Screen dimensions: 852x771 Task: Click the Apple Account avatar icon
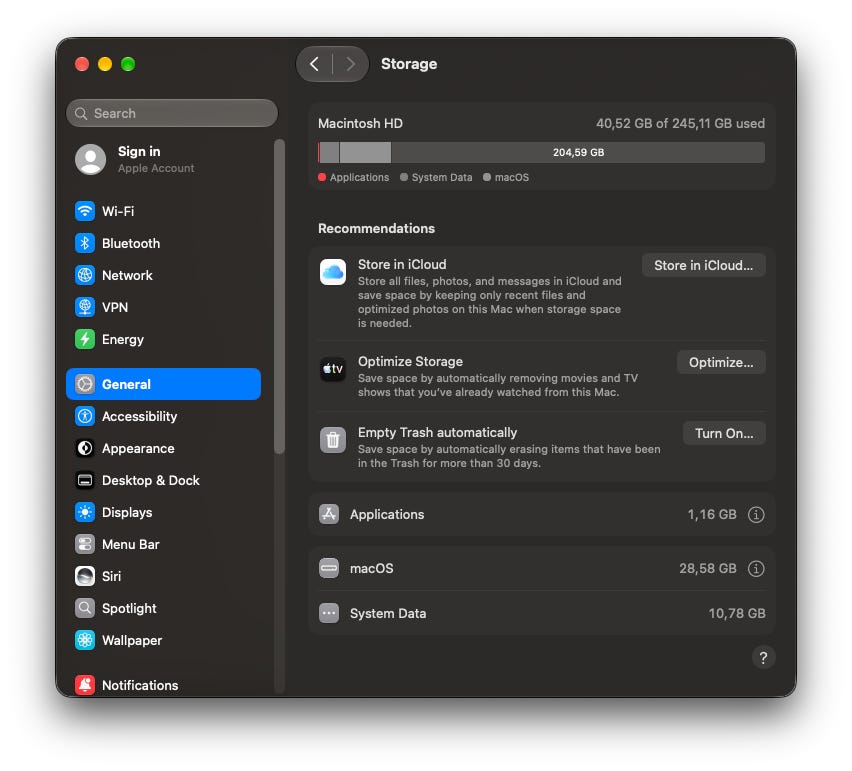[x=90, y=159]
